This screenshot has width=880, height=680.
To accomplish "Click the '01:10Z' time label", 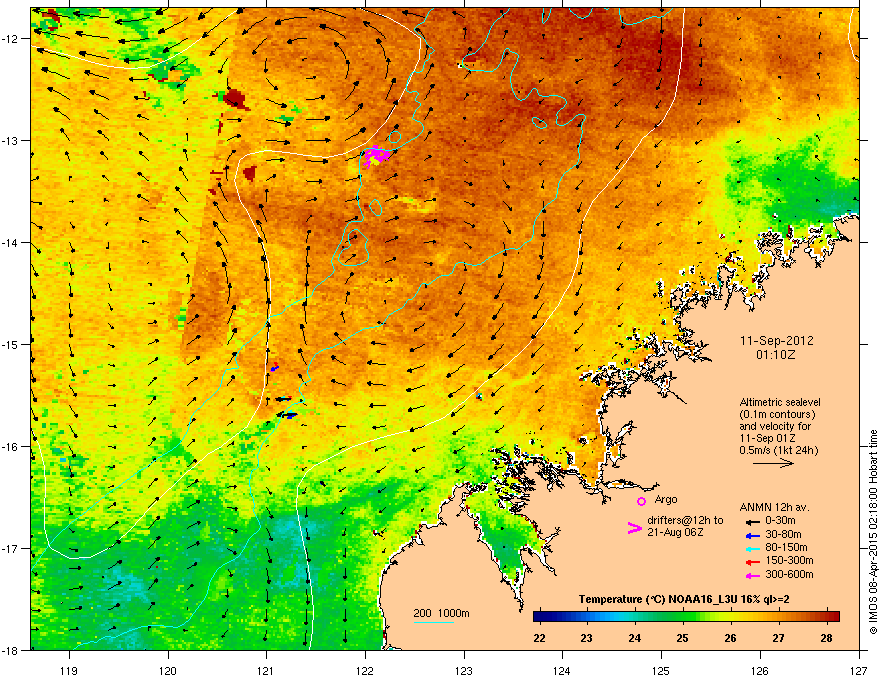I will [776, 355].
